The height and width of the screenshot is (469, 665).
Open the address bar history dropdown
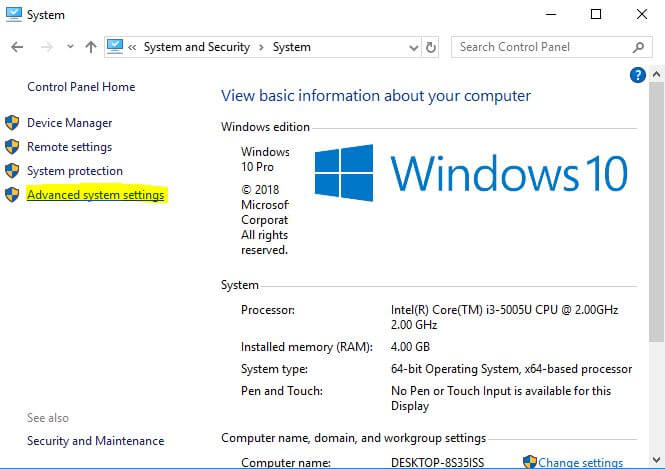414,47
